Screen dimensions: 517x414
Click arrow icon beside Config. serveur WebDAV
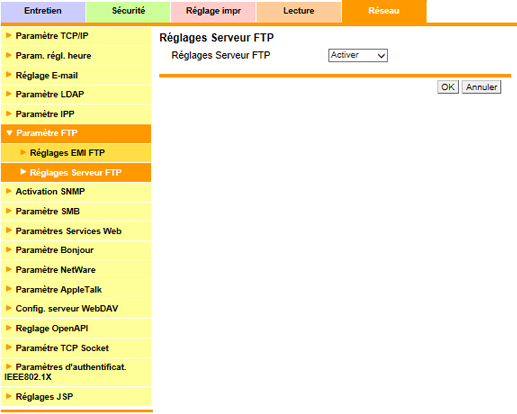(9, 308)
